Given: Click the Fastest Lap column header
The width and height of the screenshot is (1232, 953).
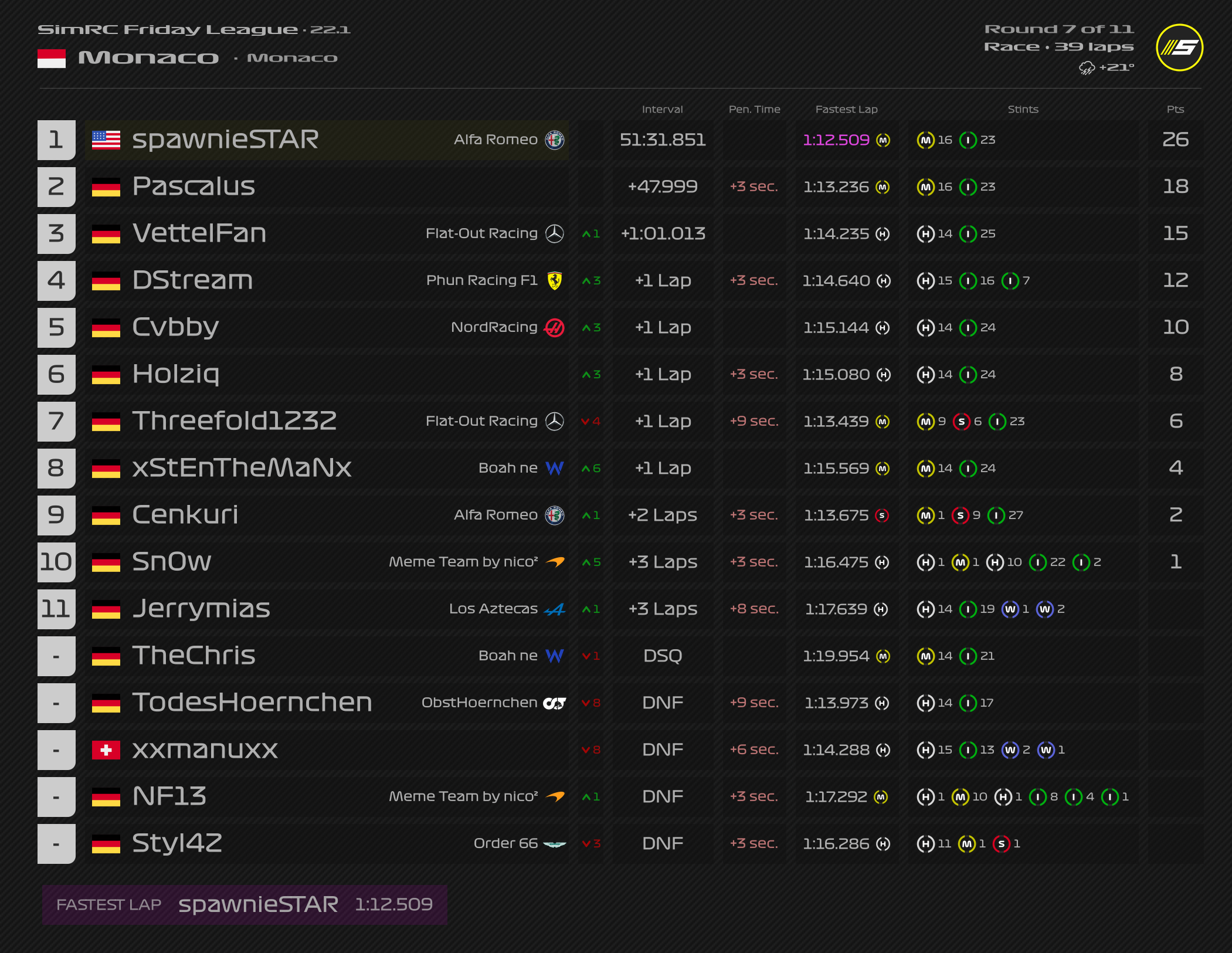Looking at the screenshot, I should tap(846, 109).
